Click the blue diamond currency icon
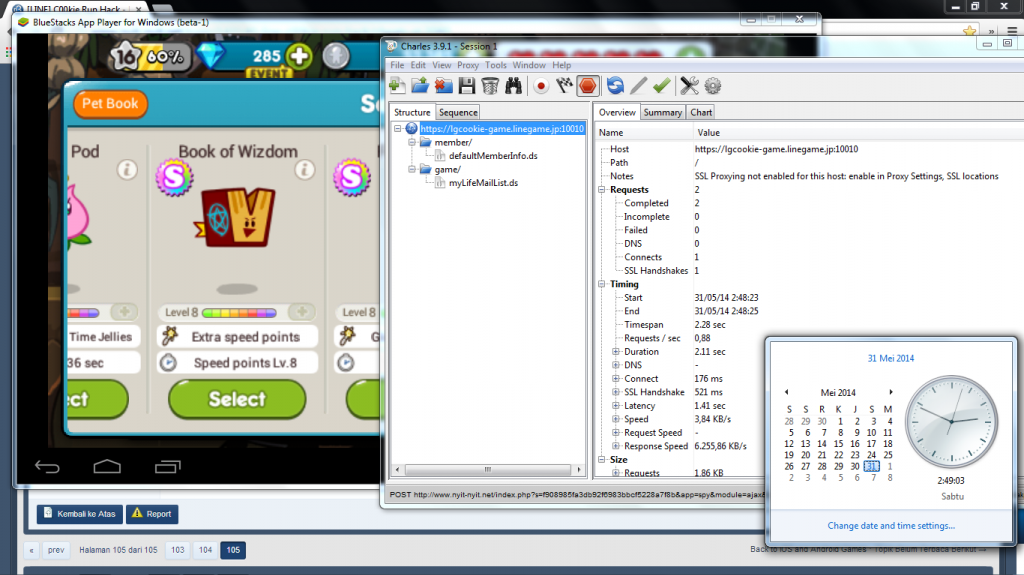The width and height of the screenshot is (1024, 575). (211, 56)
